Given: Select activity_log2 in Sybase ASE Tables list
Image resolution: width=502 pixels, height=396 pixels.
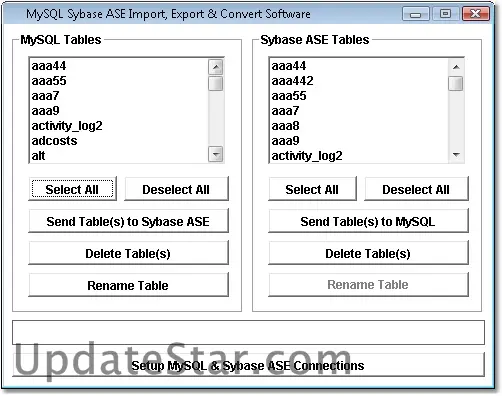Looking at the screenshot, I should click(359, 156).
